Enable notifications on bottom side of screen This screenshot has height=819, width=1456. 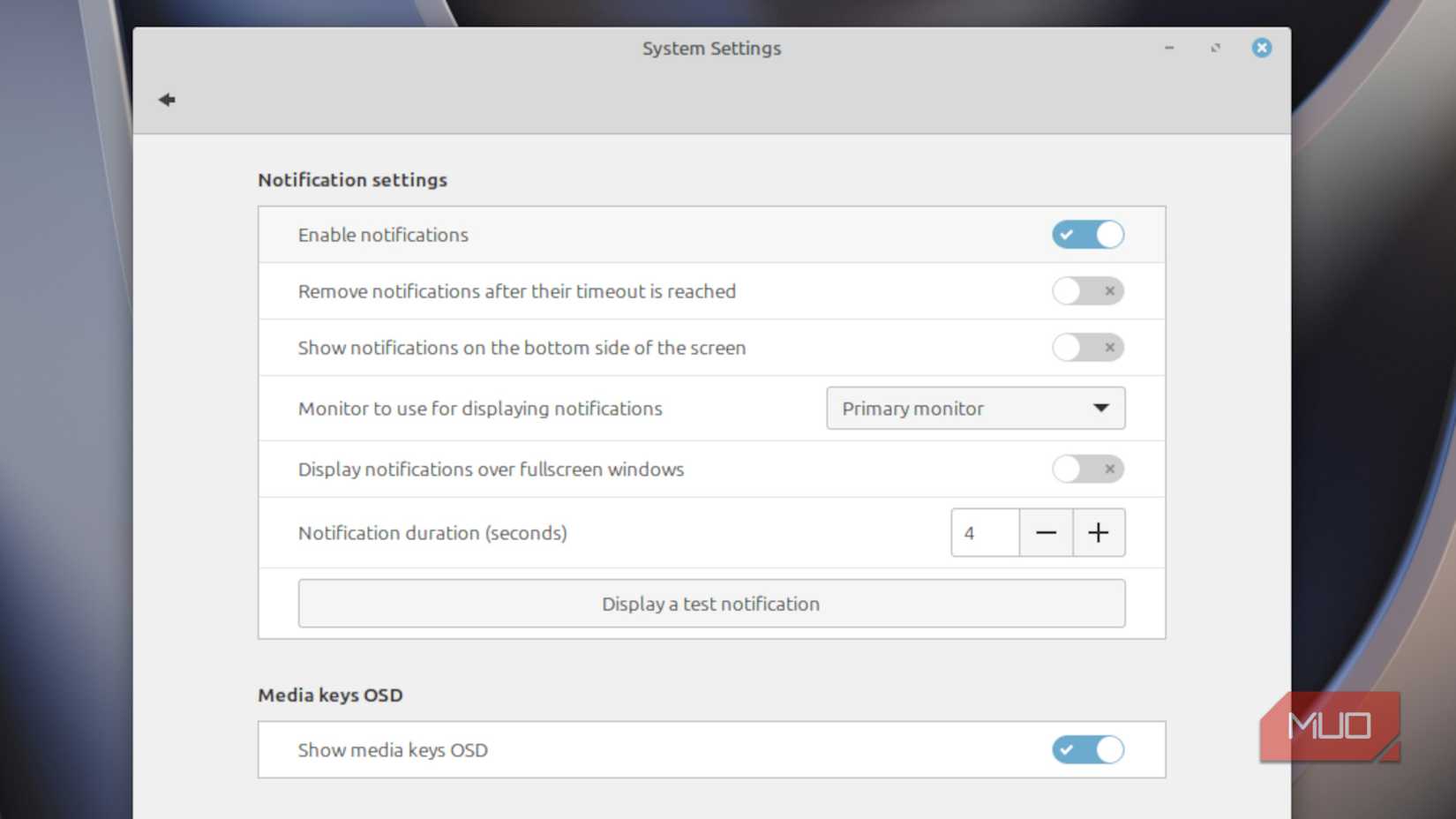click(x=1087, y=348)
